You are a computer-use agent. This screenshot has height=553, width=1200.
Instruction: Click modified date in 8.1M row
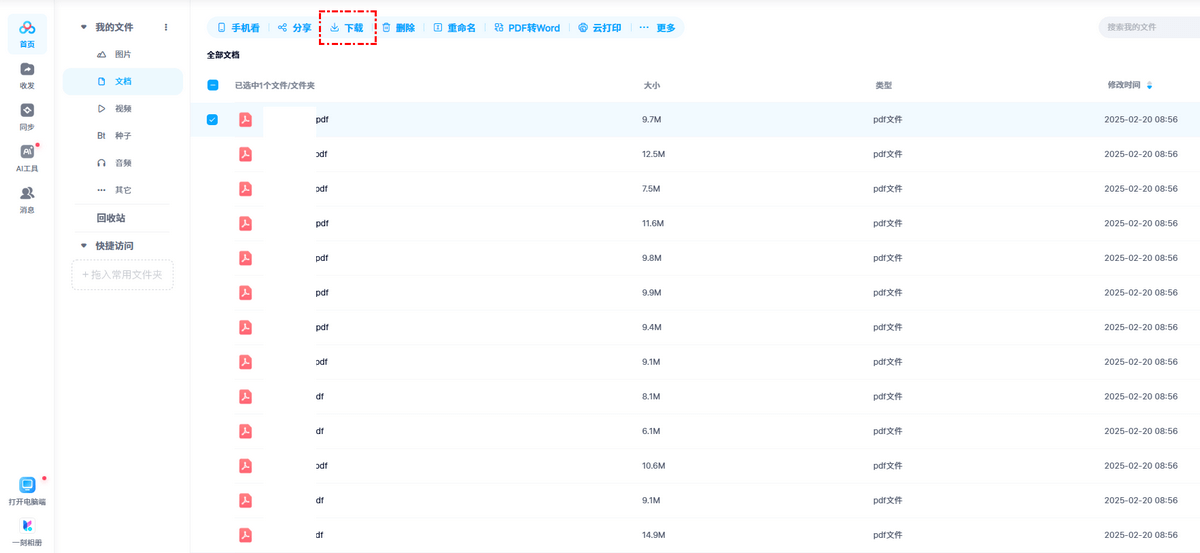click(x=1140, y=397)
